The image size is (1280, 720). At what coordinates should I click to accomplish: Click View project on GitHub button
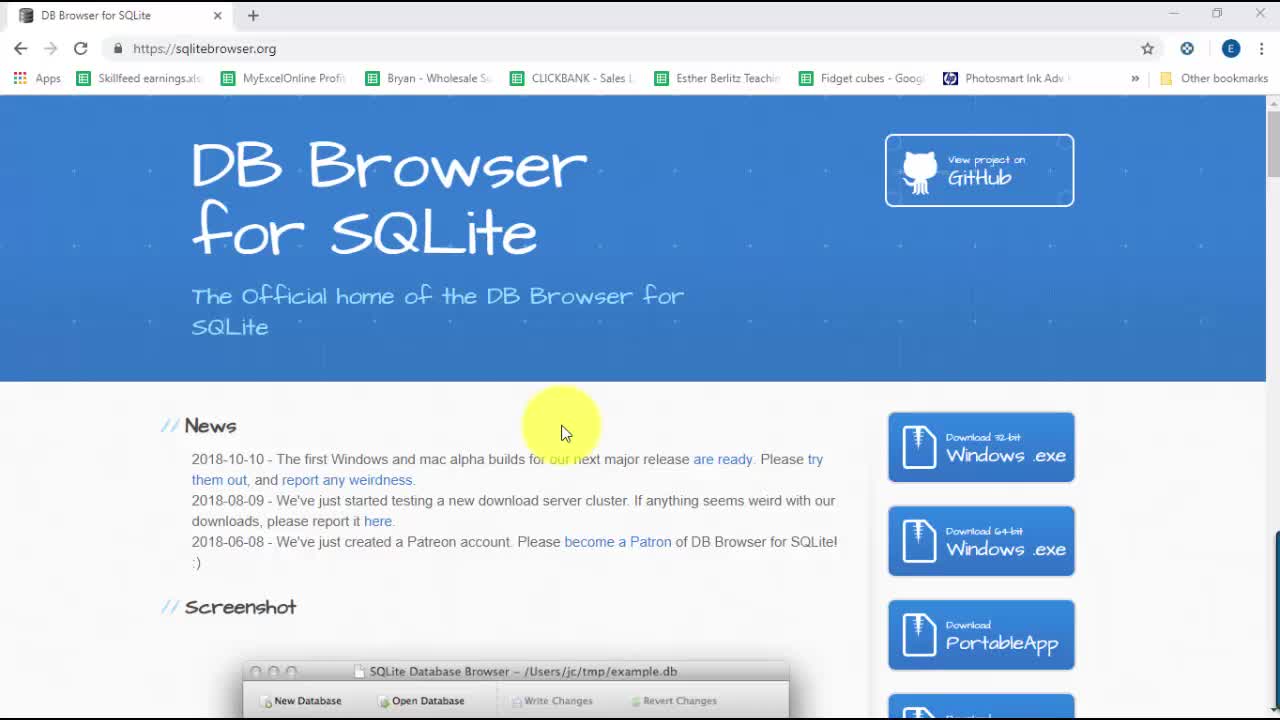[x=979, y=170]
